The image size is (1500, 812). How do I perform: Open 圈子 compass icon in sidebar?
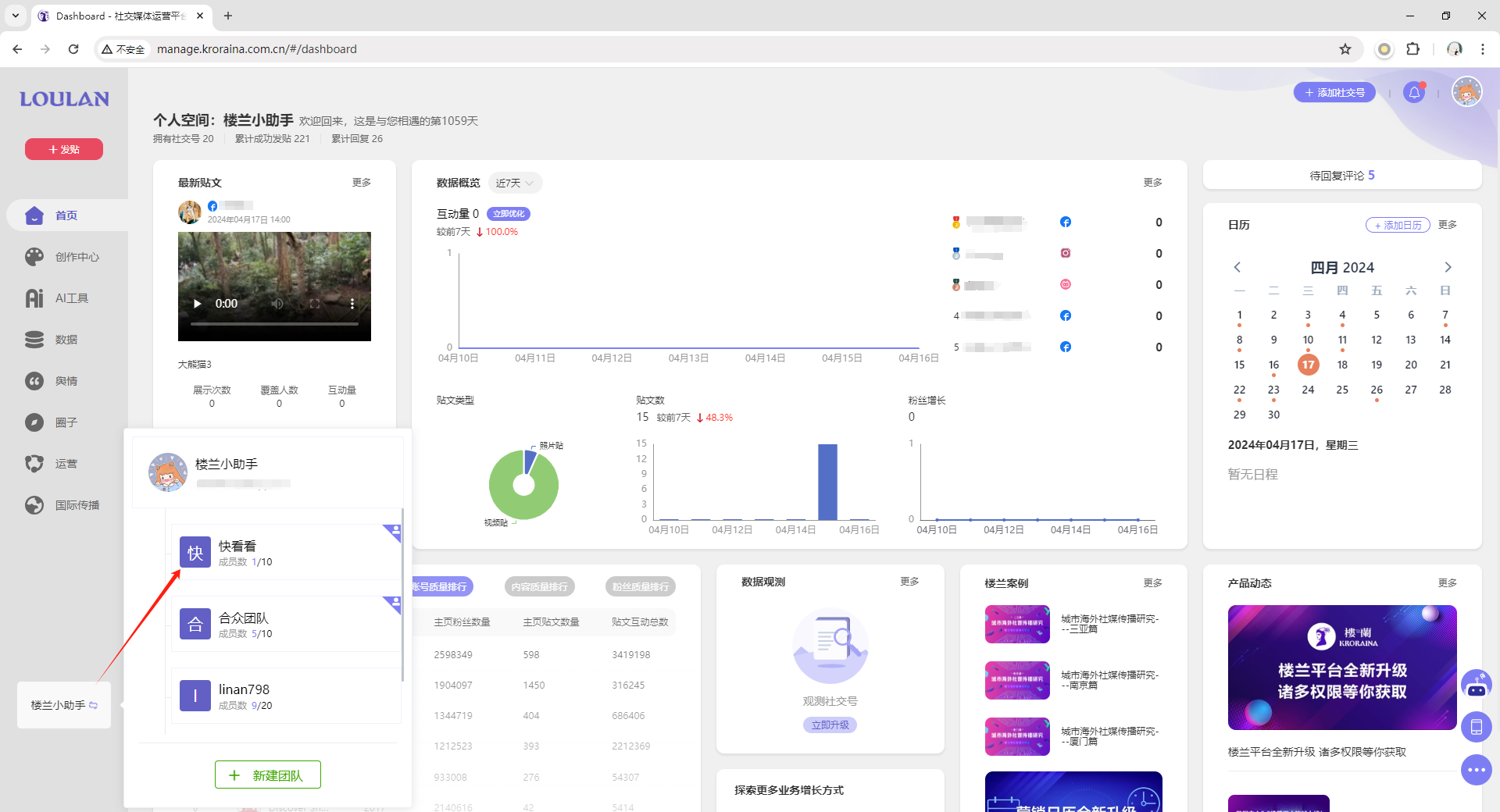[x=34, y=422]
